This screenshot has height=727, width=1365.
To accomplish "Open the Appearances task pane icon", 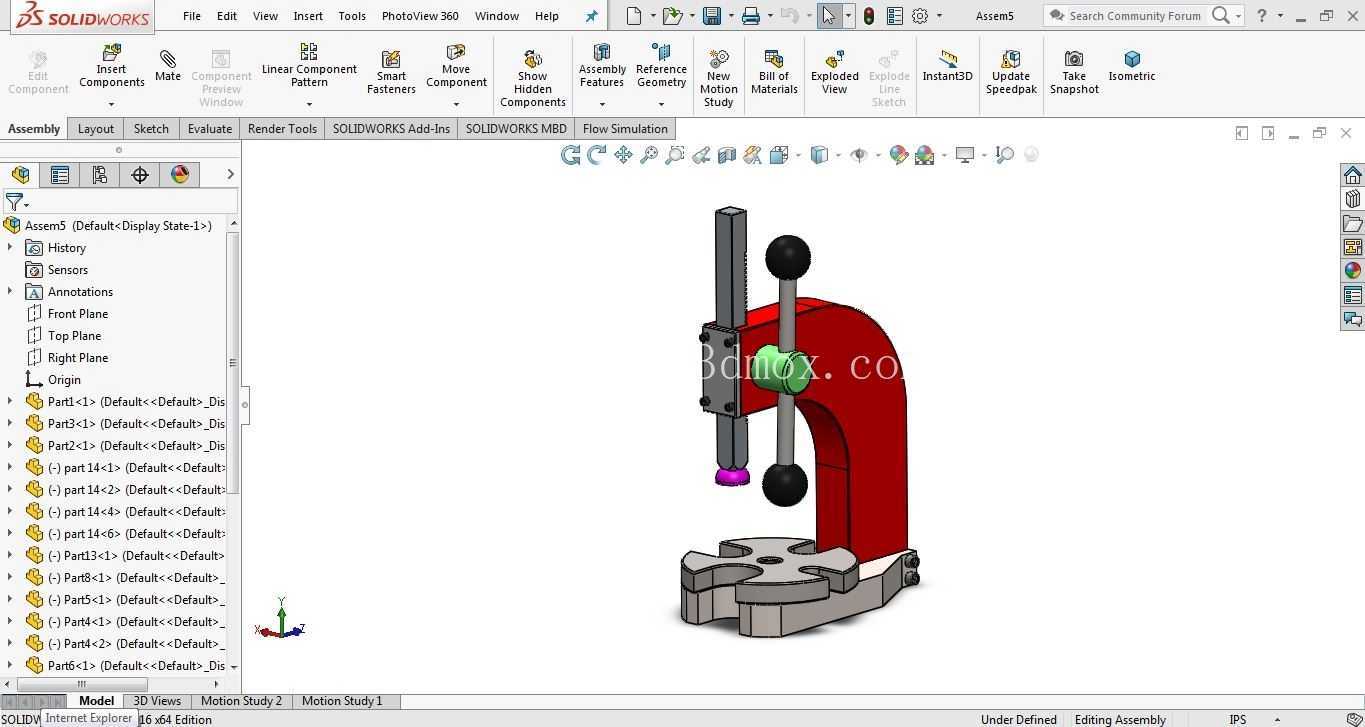I will click(x=1353, y=271).
